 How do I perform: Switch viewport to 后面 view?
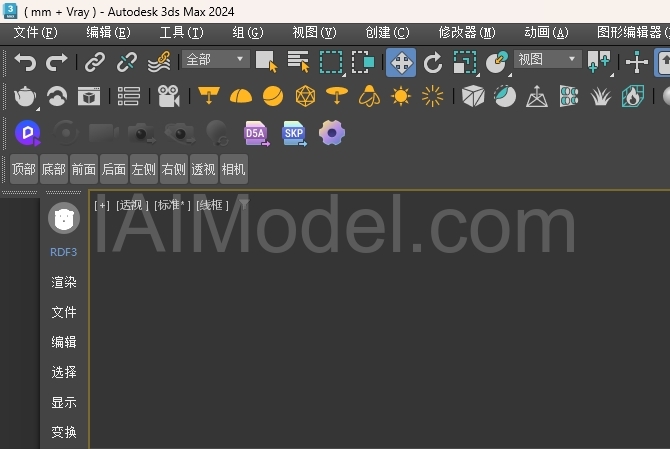(114, 169)
